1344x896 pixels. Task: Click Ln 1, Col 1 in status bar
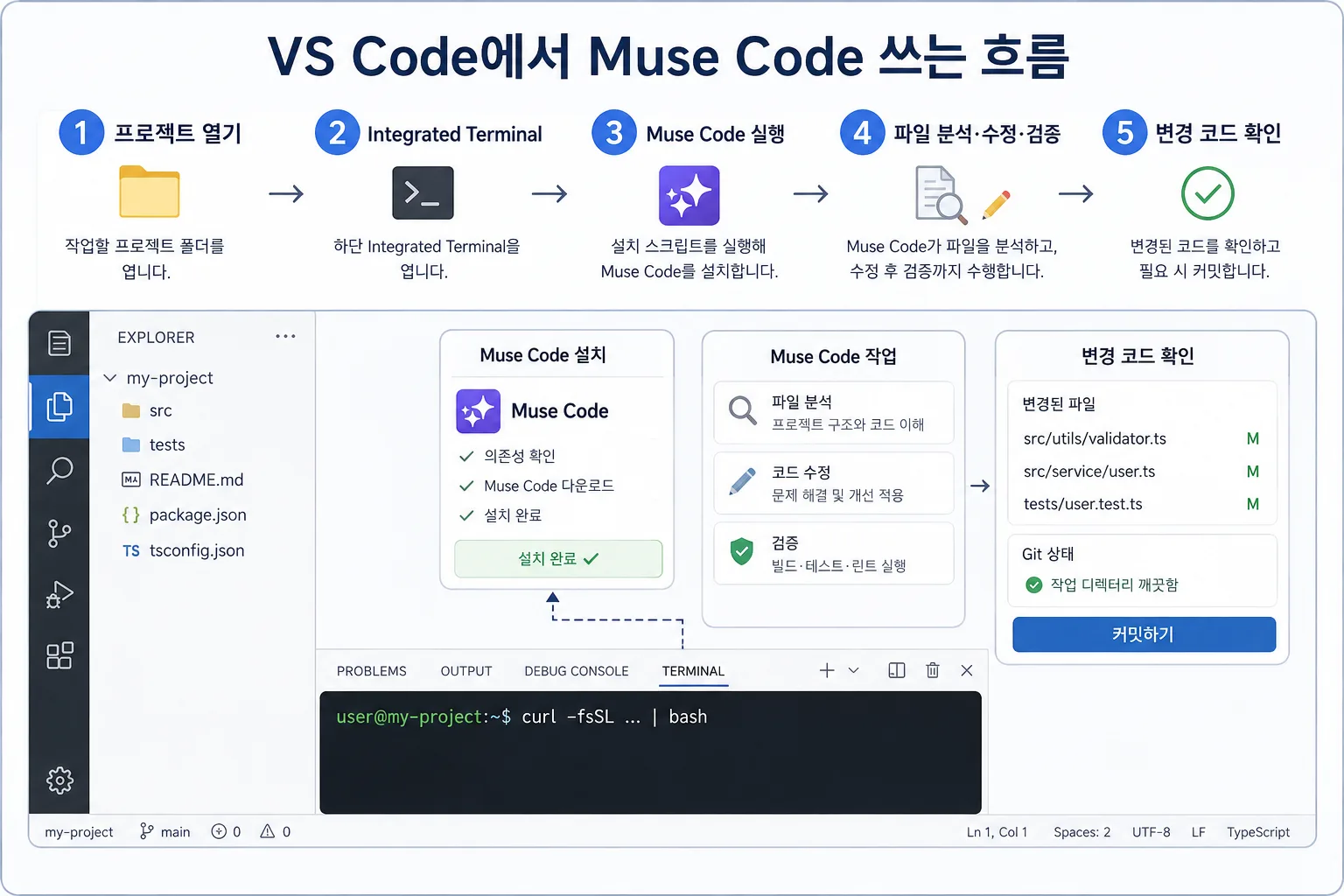coord(997,832)
